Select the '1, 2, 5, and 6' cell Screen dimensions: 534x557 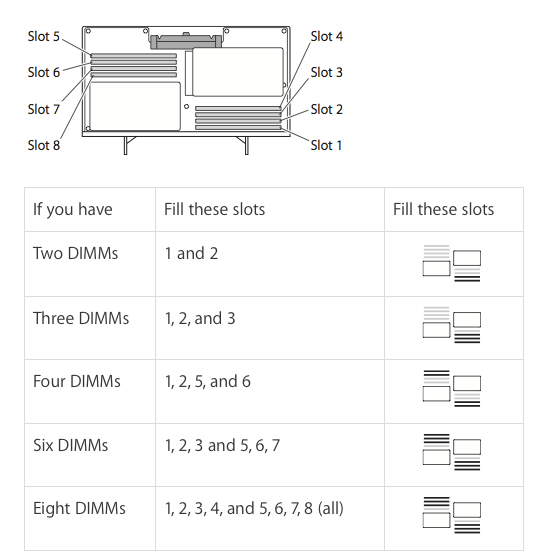[x=208, y=382]
